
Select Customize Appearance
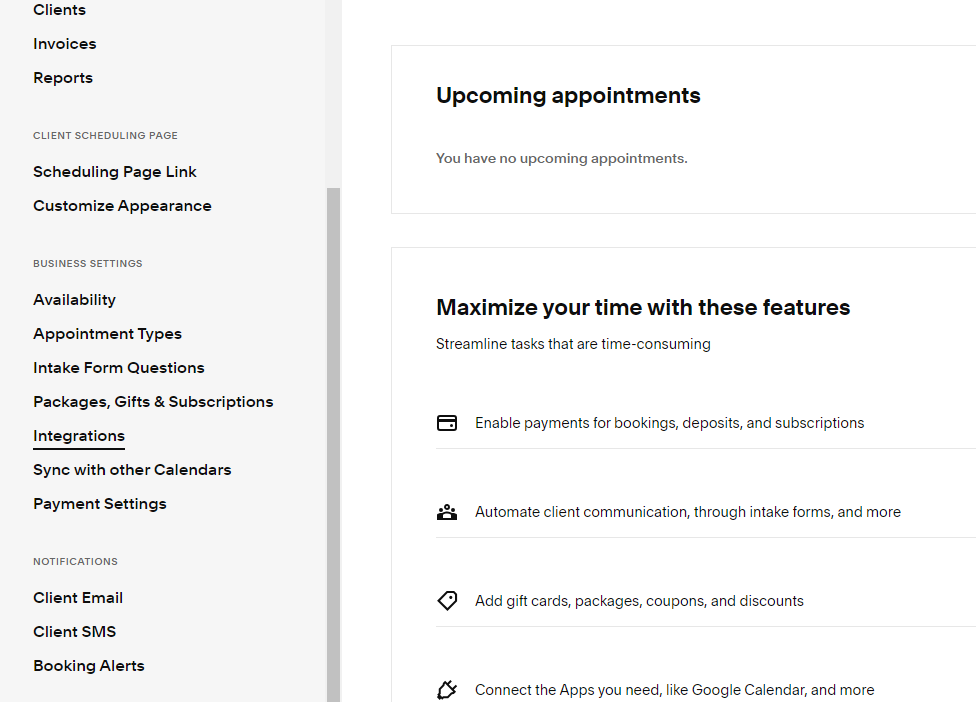tap(122, 206)
